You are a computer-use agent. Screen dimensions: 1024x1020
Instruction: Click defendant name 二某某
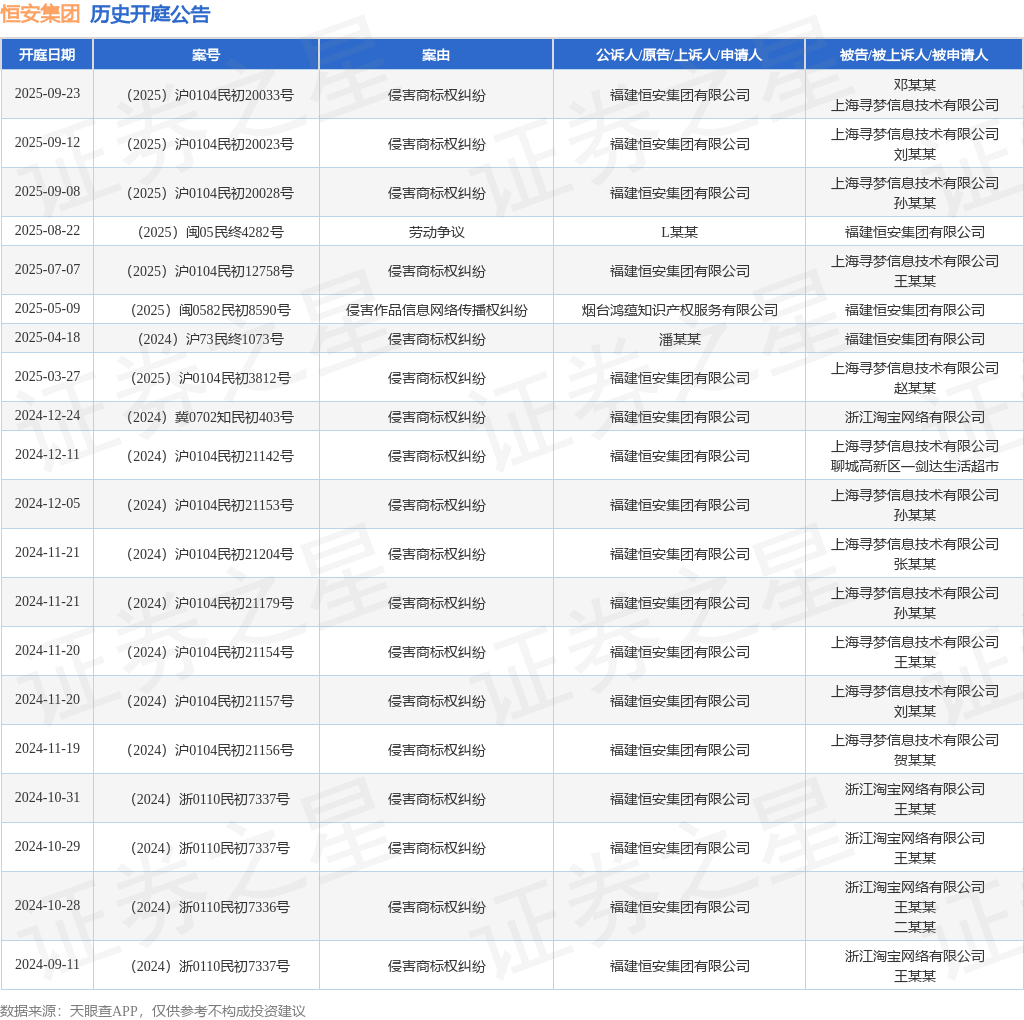(x=915, y=927)
